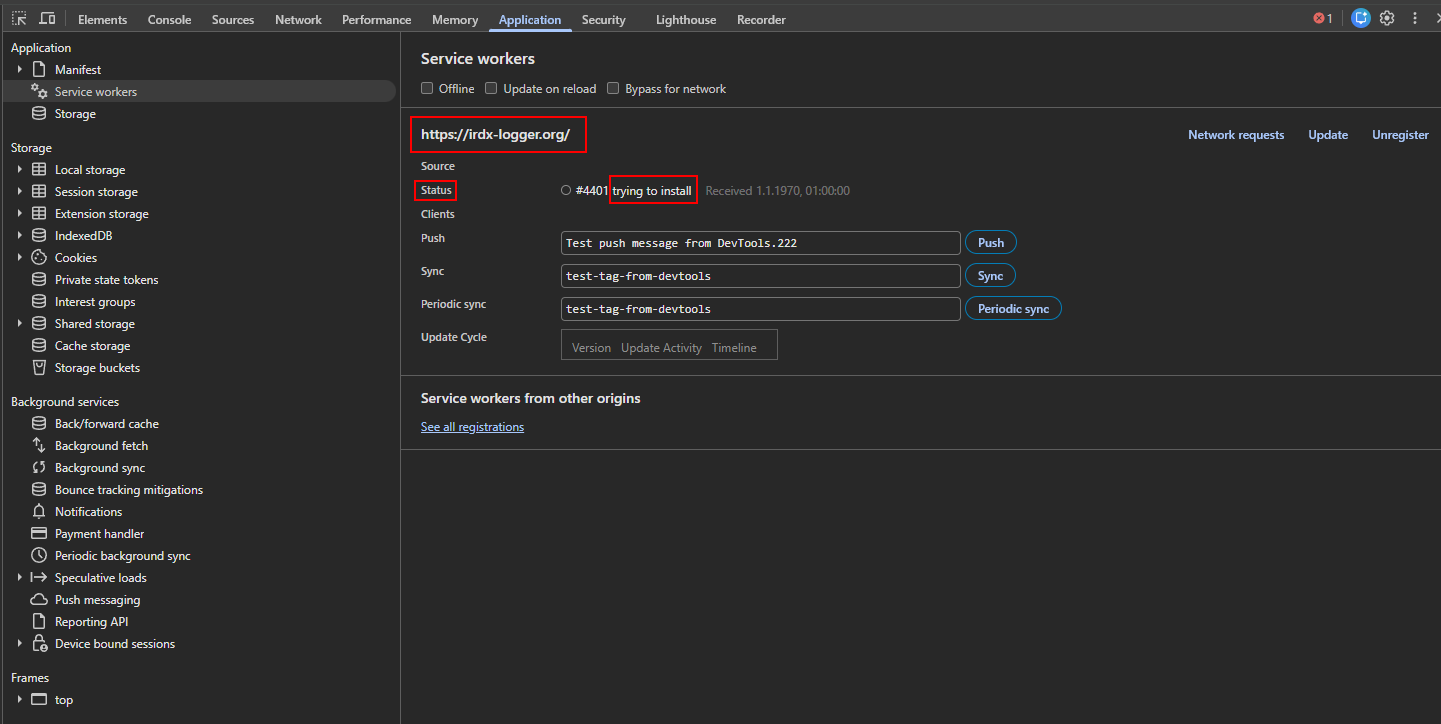1441x724 pixels.
Task: Click the Unregister link
Action: pos(1400,135)
